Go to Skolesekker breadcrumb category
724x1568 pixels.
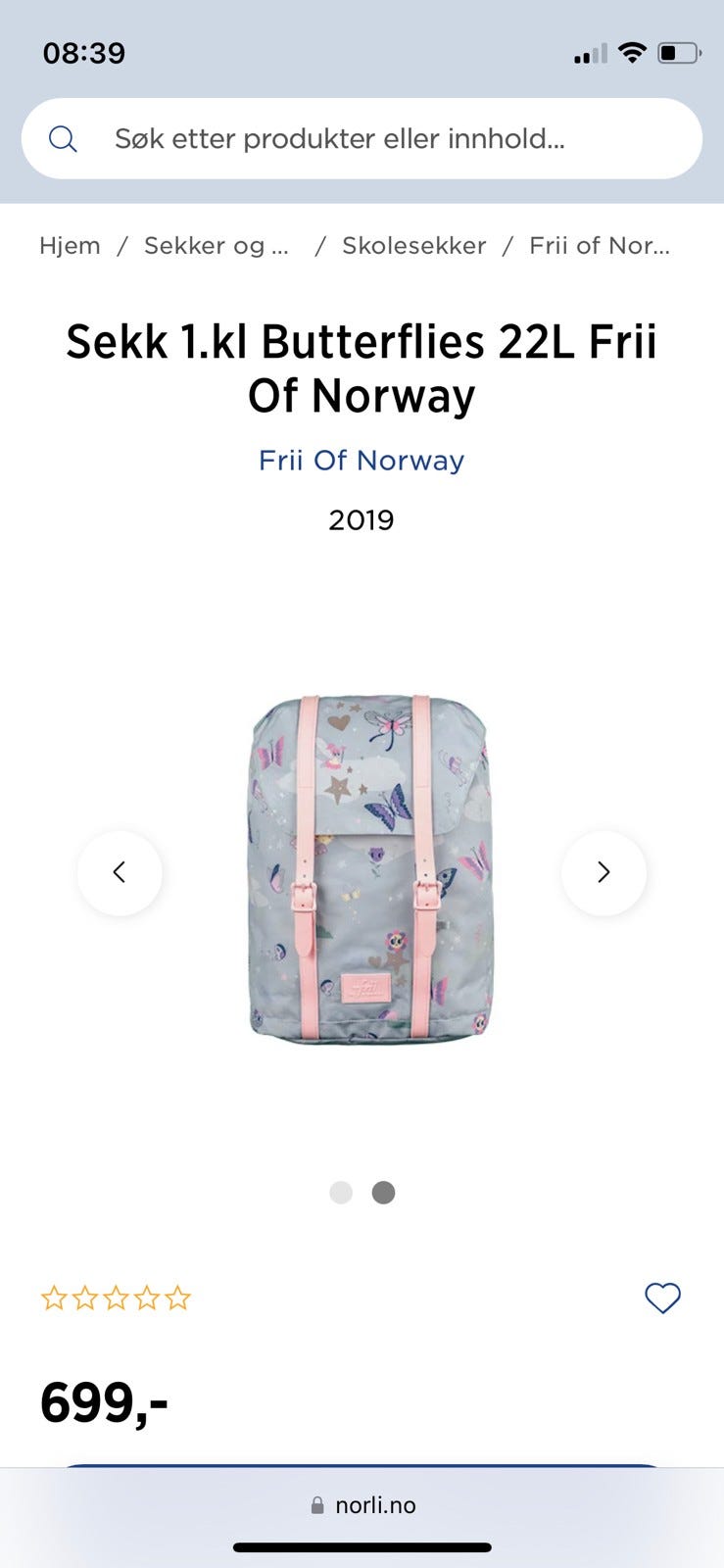(413, 246)
